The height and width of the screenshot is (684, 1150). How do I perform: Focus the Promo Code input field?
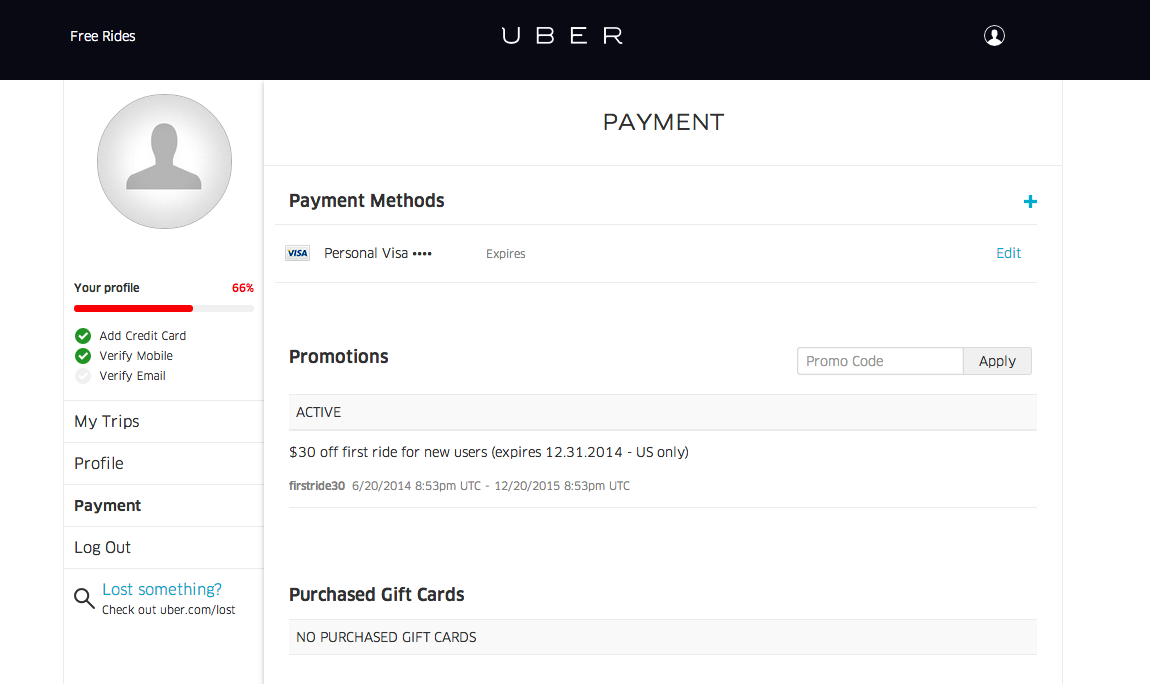click(880, 361)
